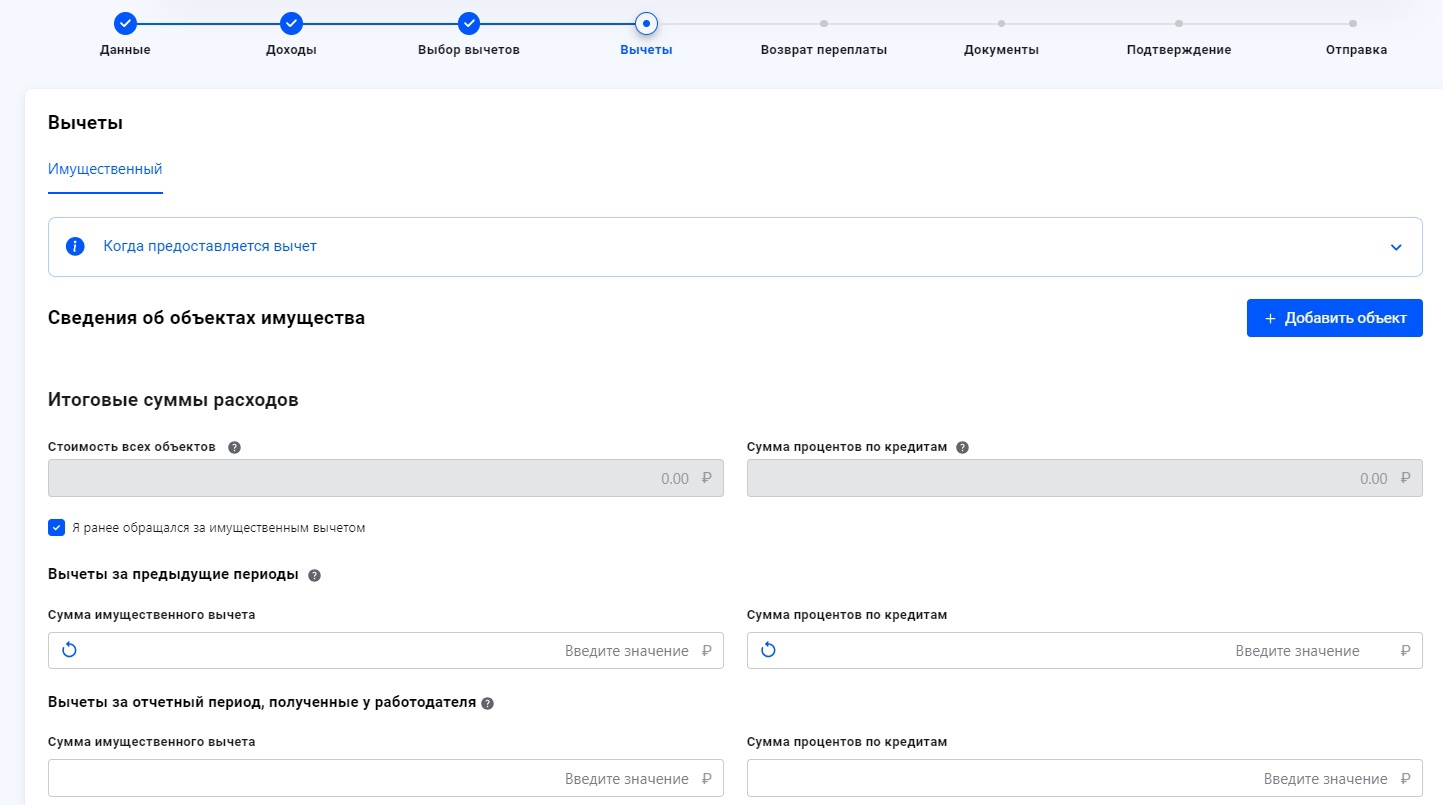Go to the Данные step label
Screen dimensions: 1443x805
pyautogui.click(x=125, y=50)
